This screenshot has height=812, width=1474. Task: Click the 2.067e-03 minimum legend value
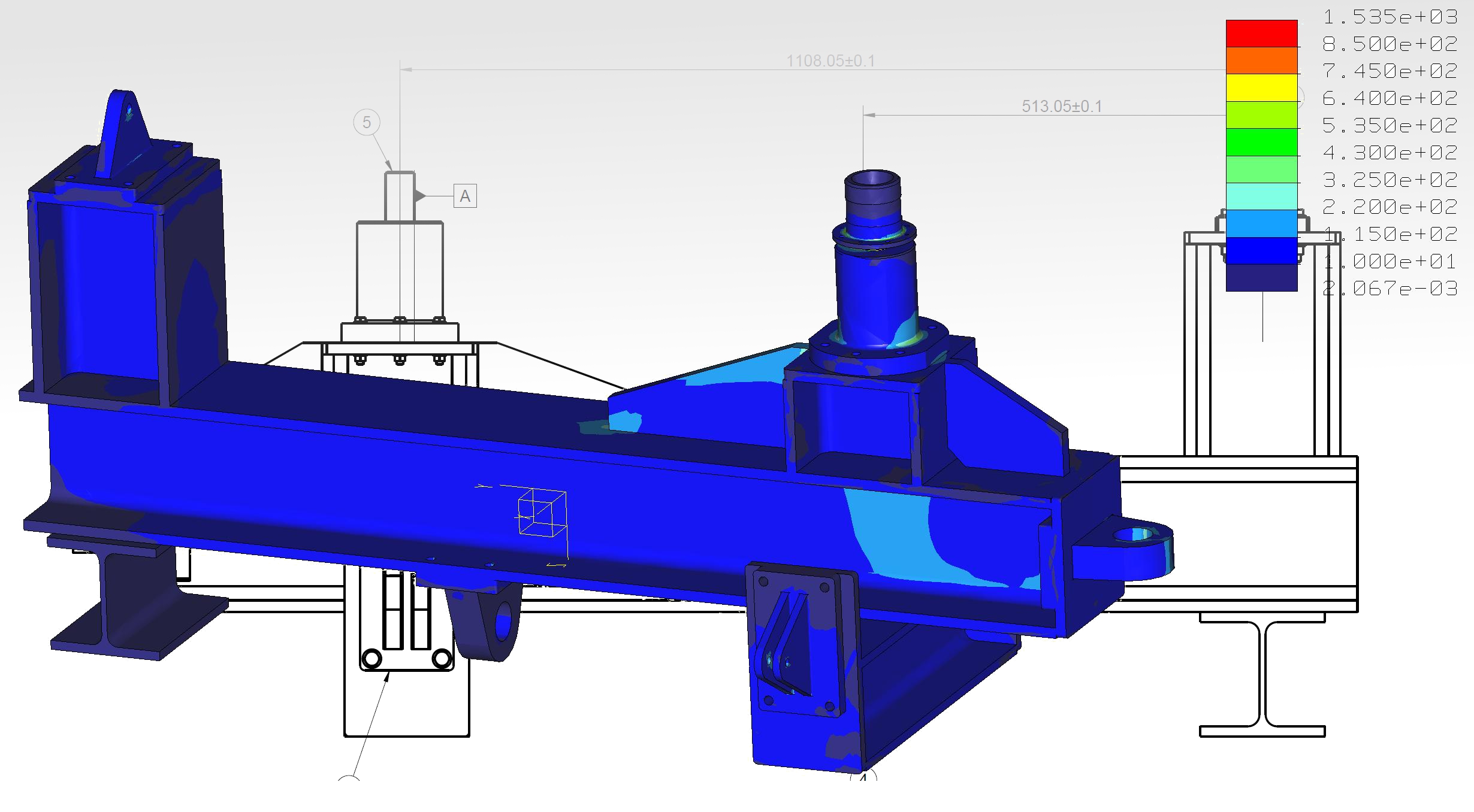coord(1390,289)
